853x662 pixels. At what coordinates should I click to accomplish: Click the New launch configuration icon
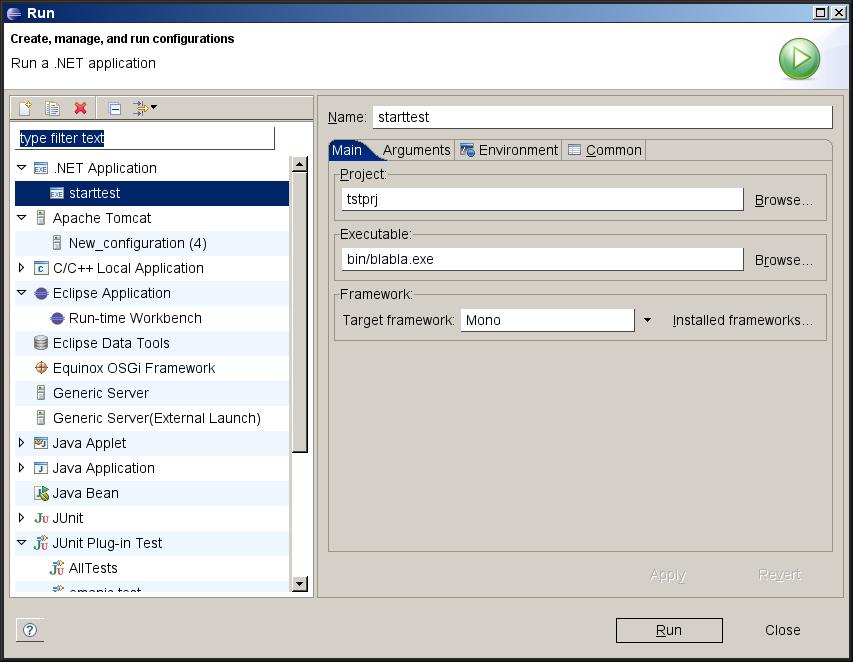click(26, 108)
